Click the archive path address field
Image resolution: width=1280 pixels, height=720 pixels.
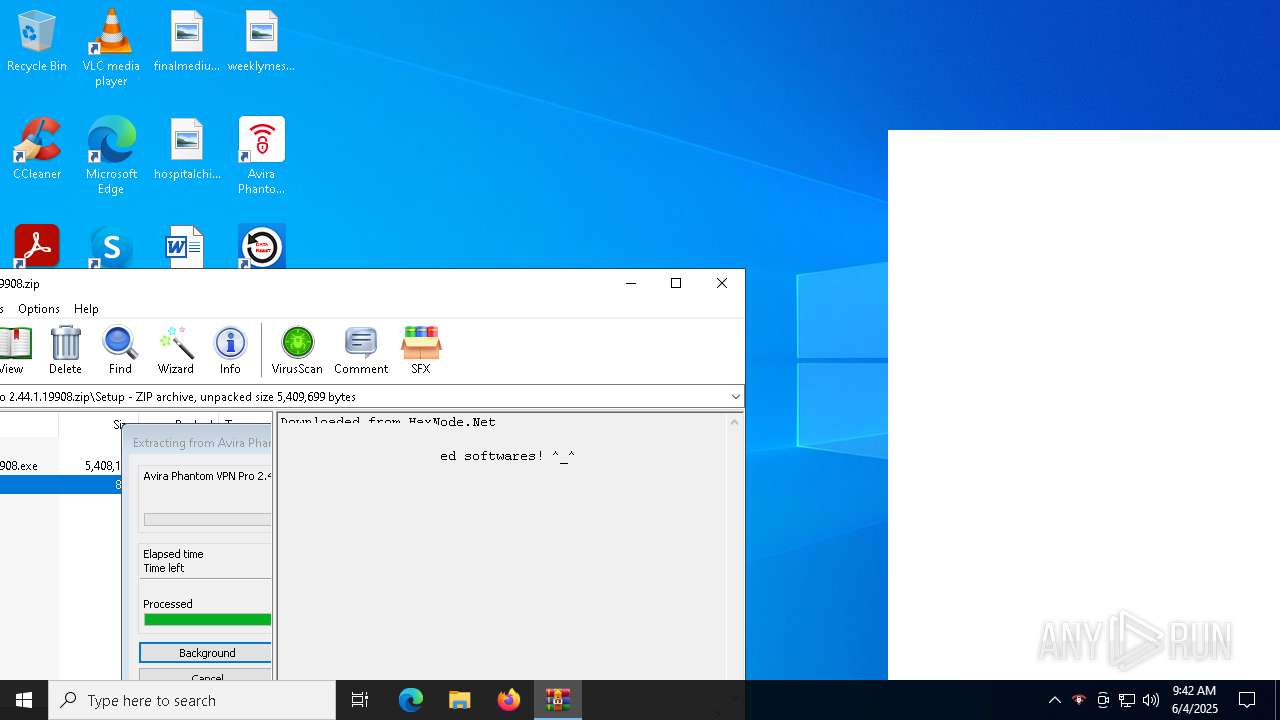click(x=363, y=397)
